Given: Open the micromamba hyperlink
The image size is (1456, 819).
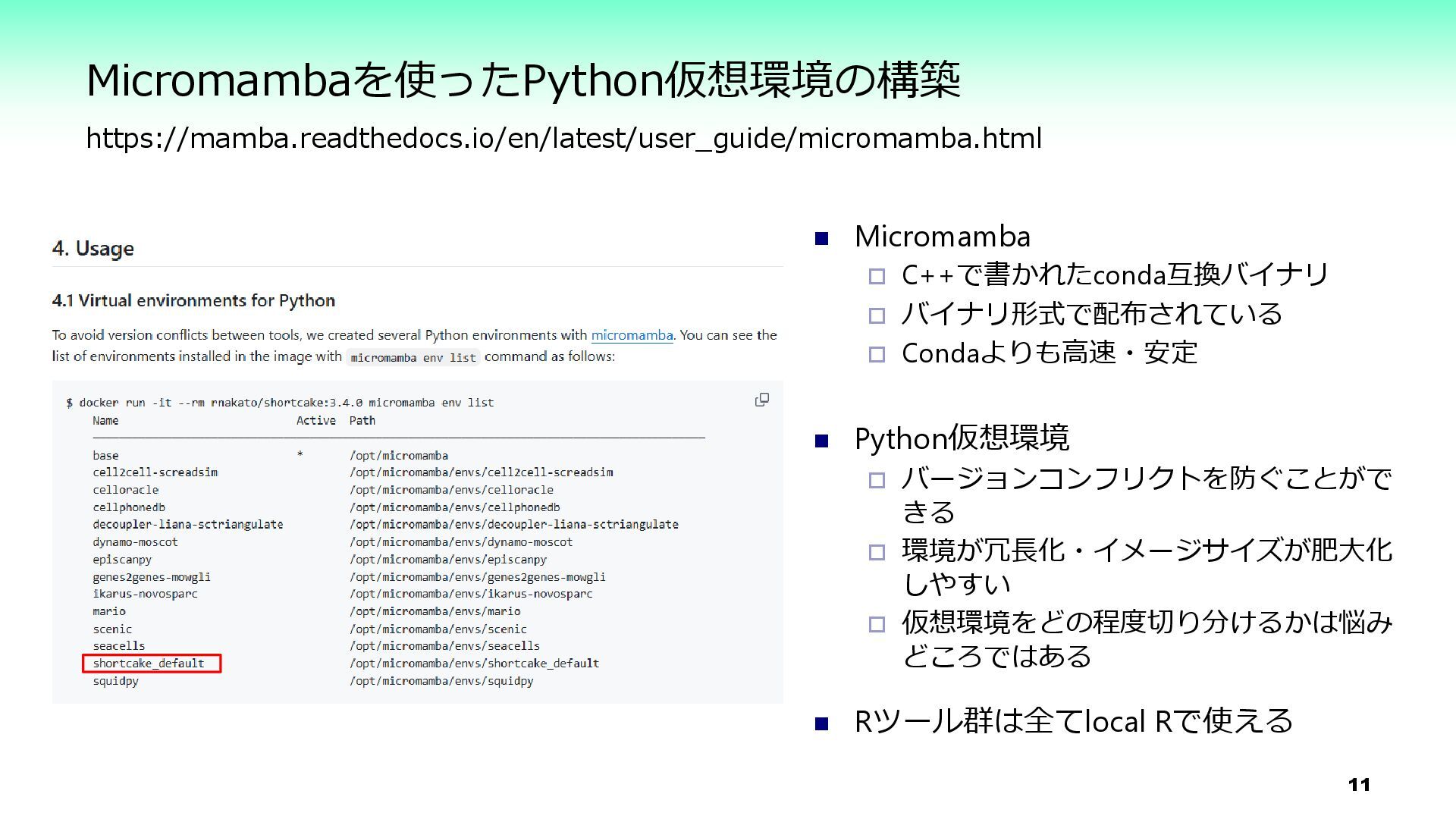Looking at the screenshot, I should 632,335.
